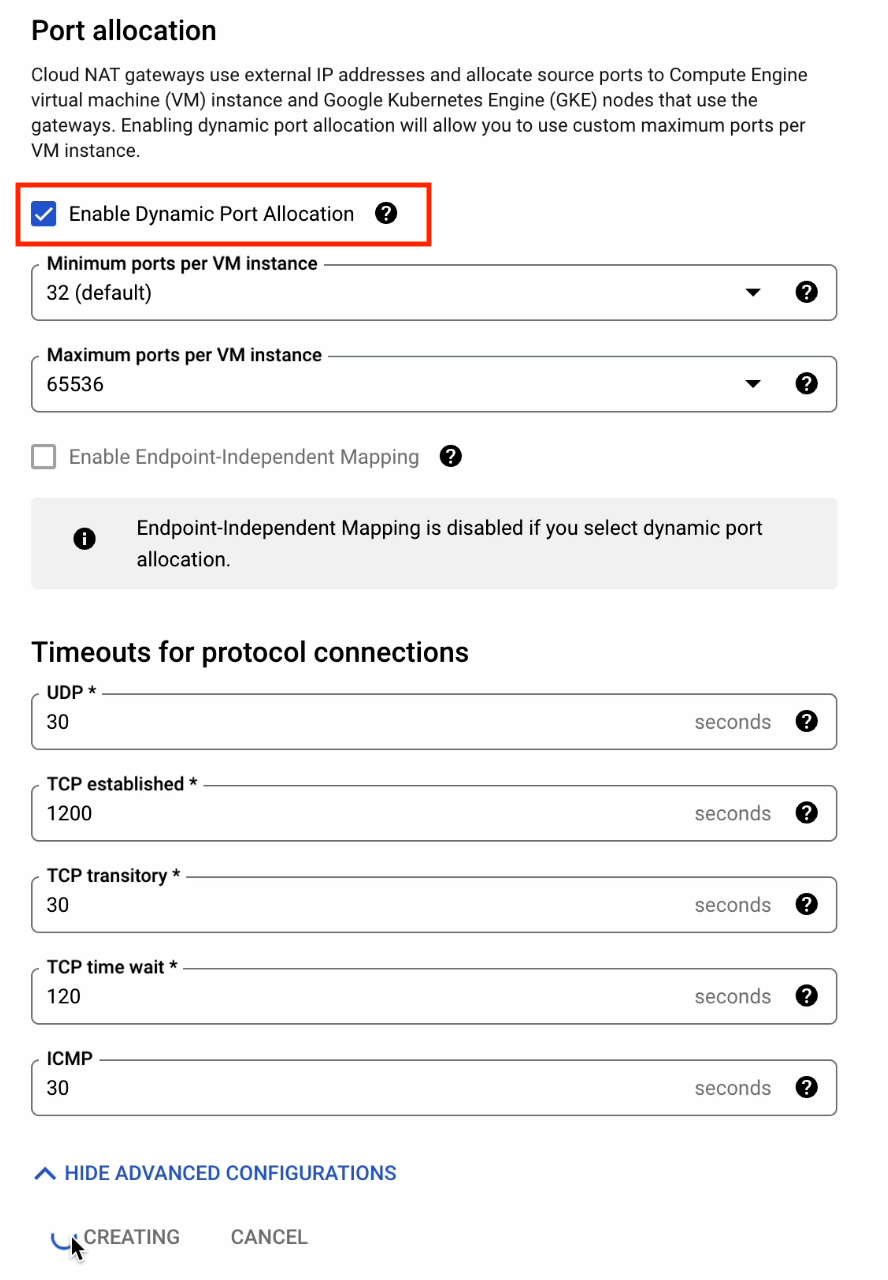This screenshot has width=888, height=1280.
Task: Open UDP timeout help icon
Action: (806, 721)
